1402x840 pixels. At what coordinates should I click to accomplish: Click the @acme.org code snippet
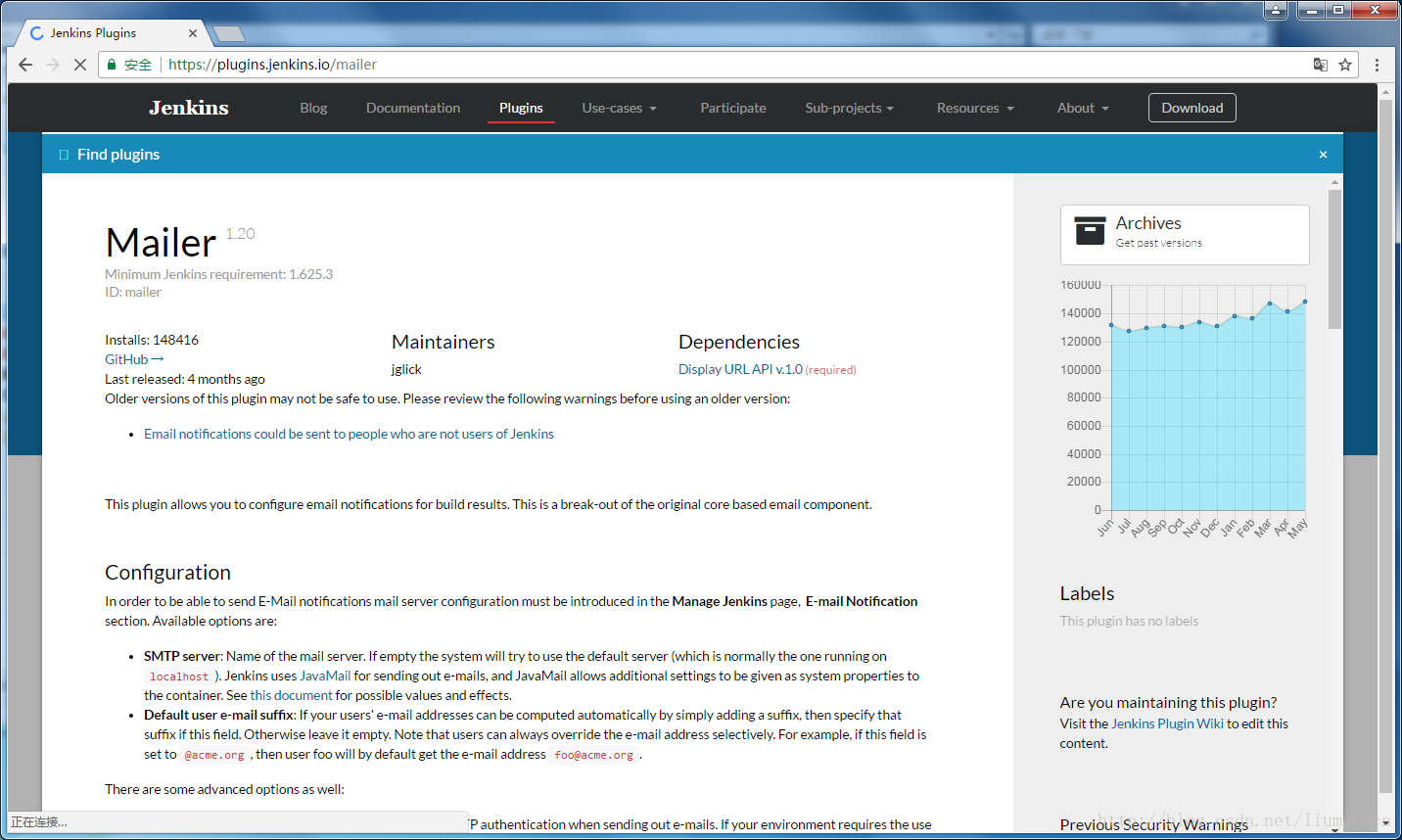click(x=214, y=755)
